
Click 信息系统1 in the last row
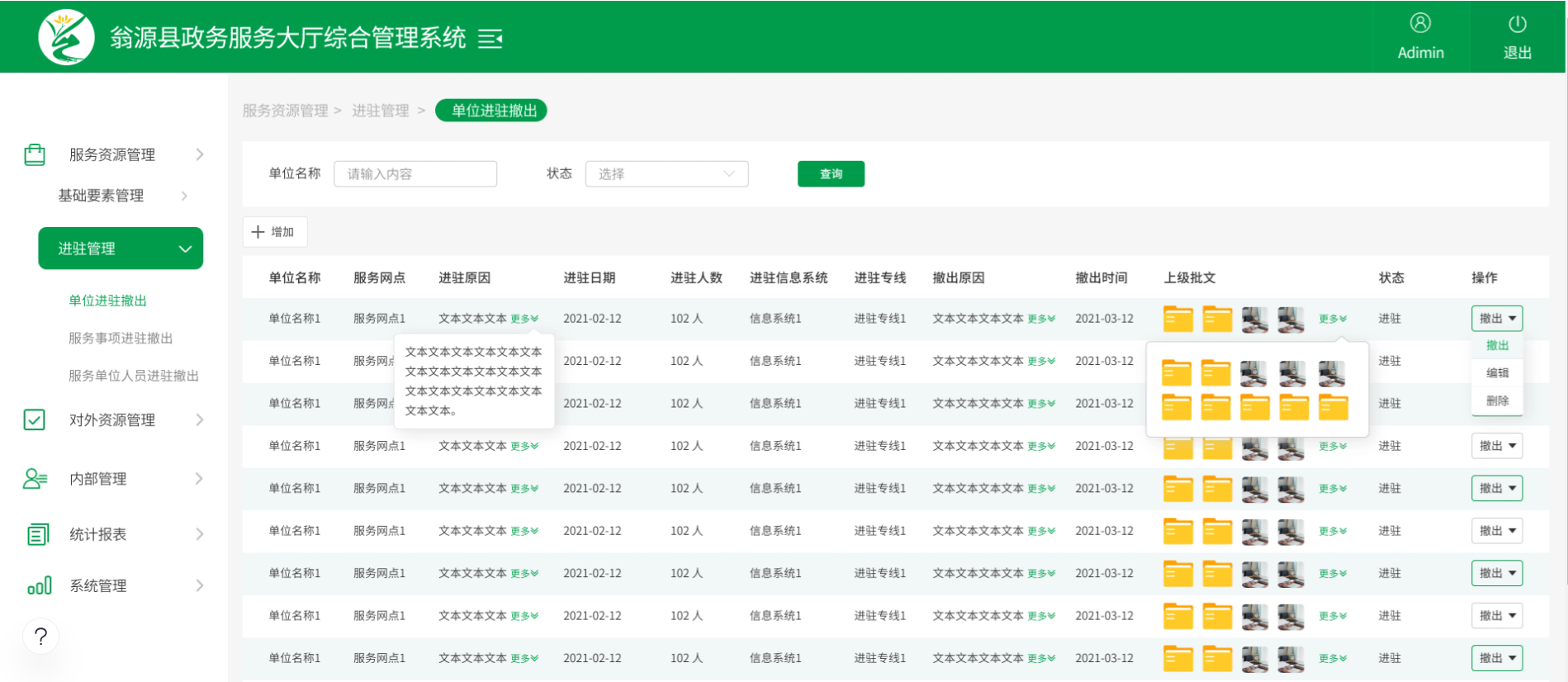[x=775, y=658]
